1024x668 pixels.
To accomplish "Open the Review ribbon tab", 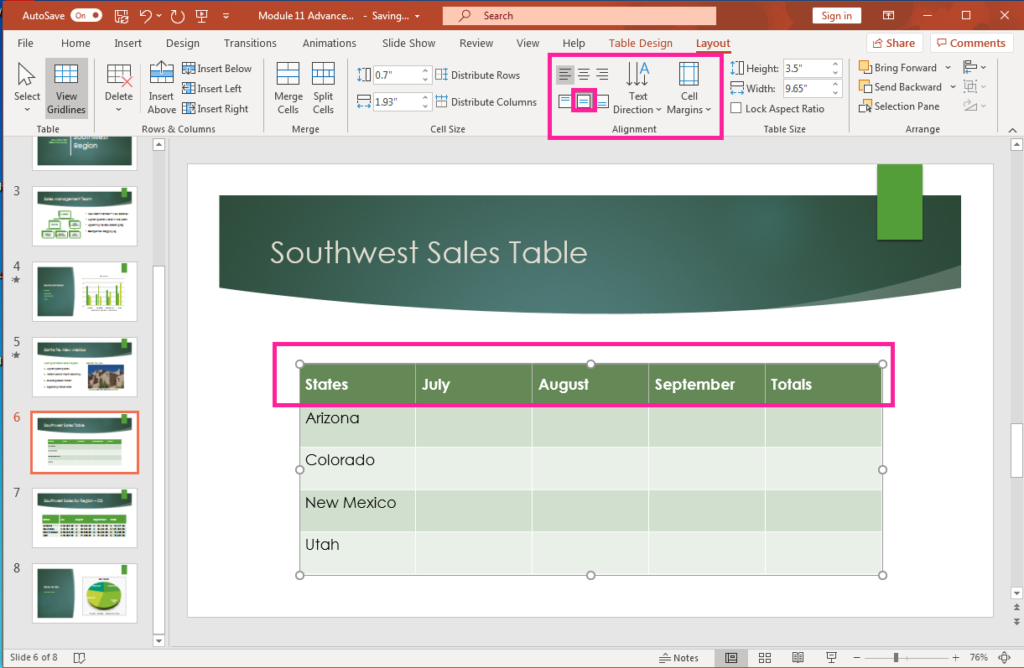I will pos(475,43).
